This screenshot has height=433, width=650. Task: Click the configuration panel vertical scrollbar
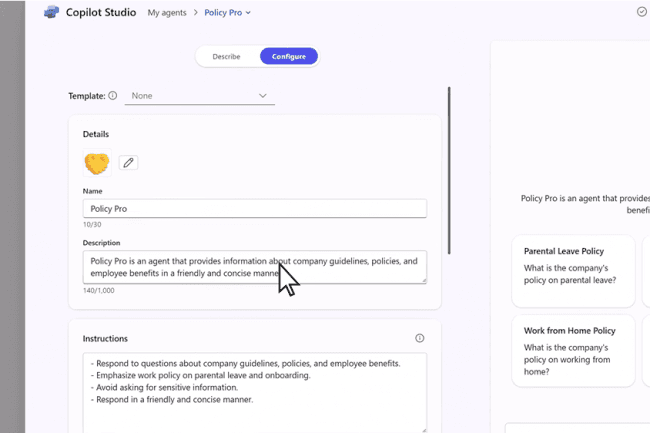click(449, 170)
